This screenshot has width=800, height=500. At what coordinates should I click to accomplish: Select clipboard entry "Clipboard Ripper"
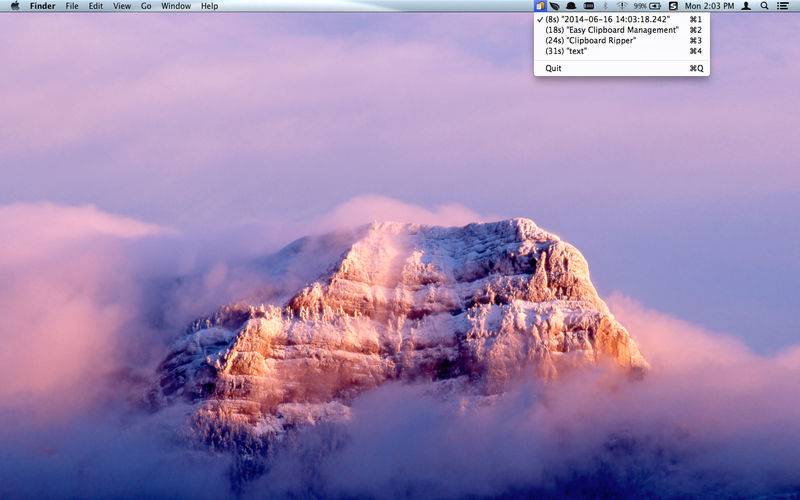(621, 40)
